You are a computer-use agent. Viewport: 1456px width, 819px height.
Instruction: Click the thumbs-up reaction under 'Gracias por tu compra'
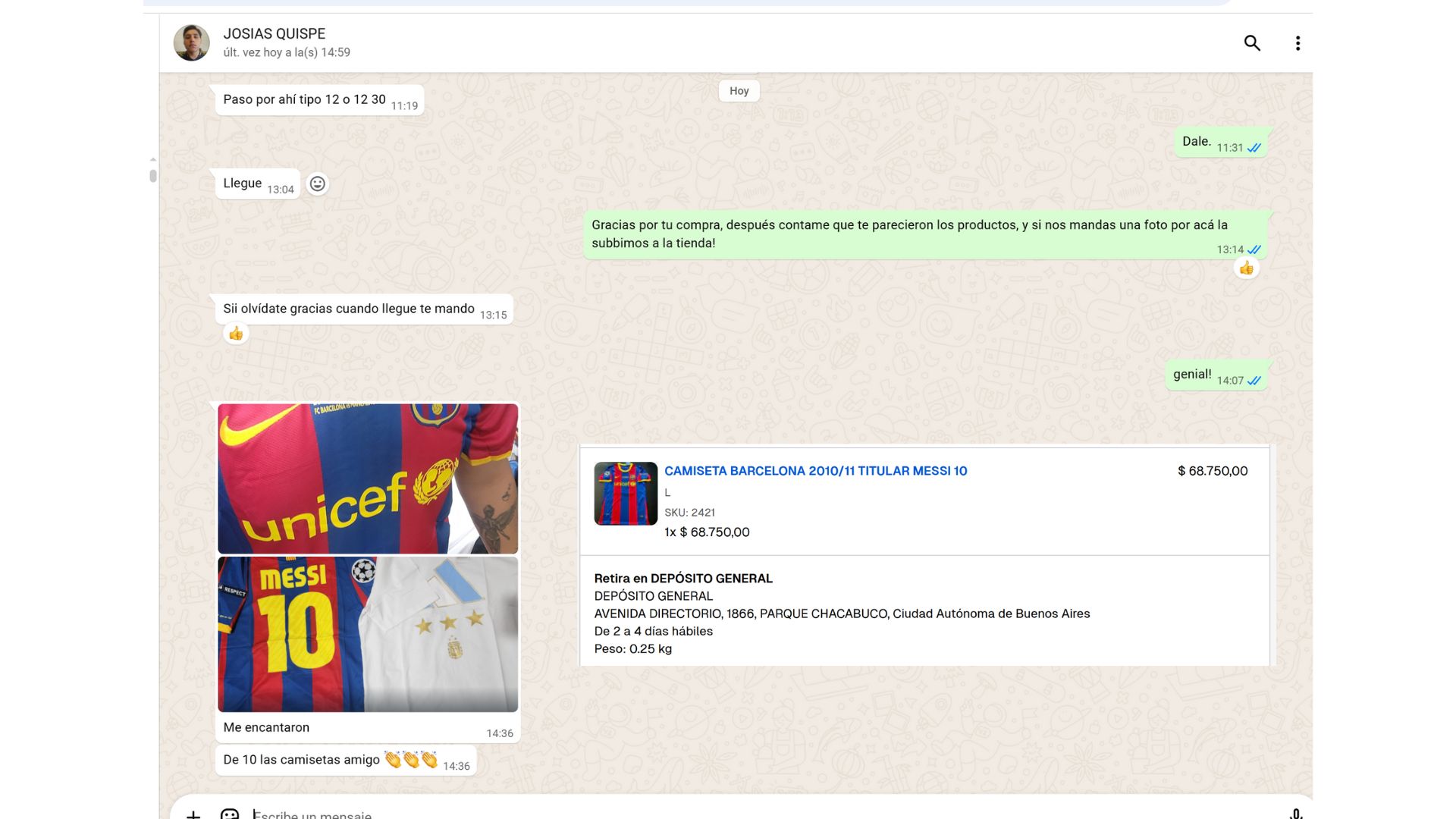point(1246,268)
